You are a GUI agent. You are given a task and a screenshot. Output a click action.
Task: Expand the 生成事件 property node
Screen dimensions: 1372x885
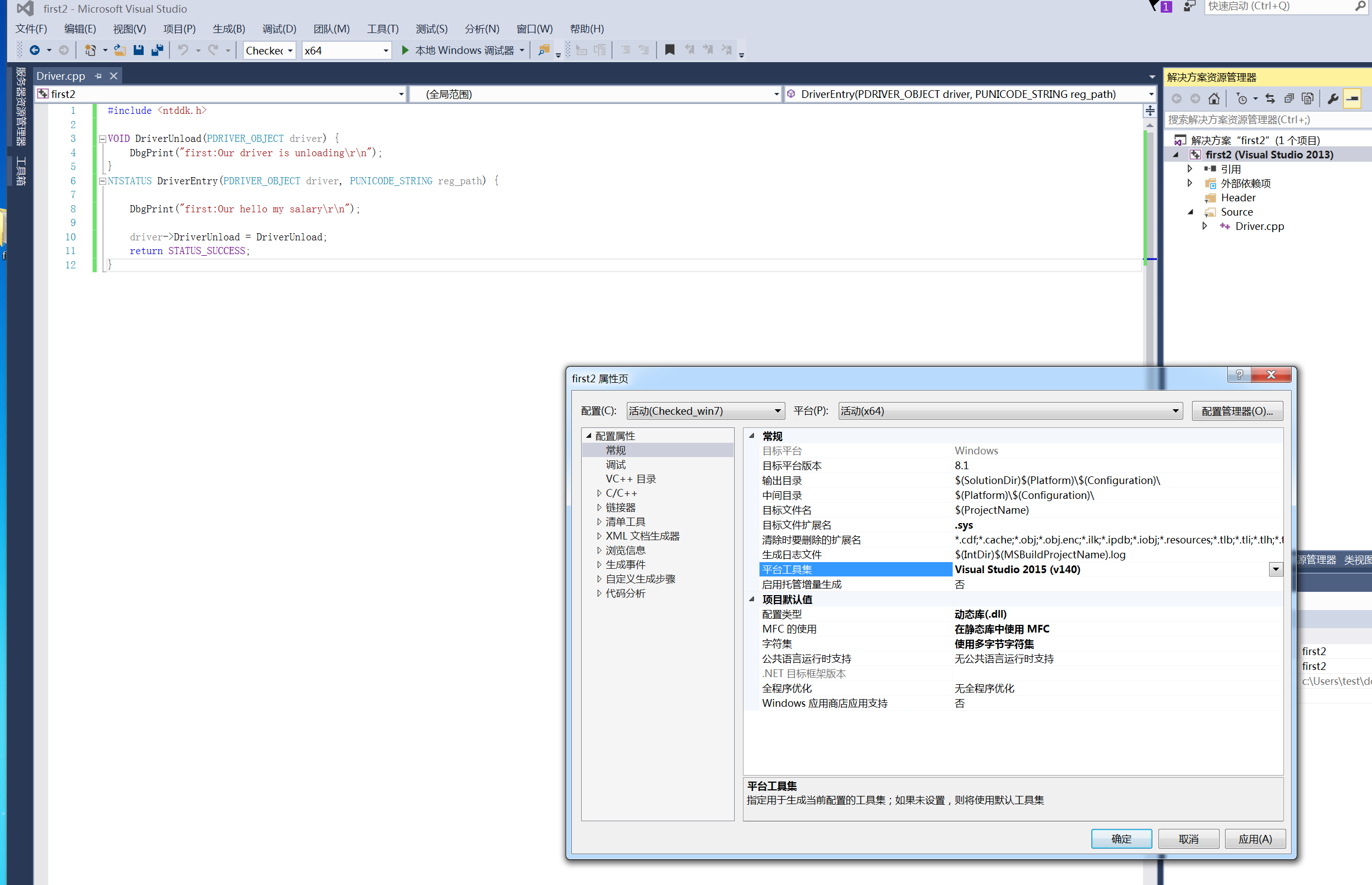click(599, 564)
